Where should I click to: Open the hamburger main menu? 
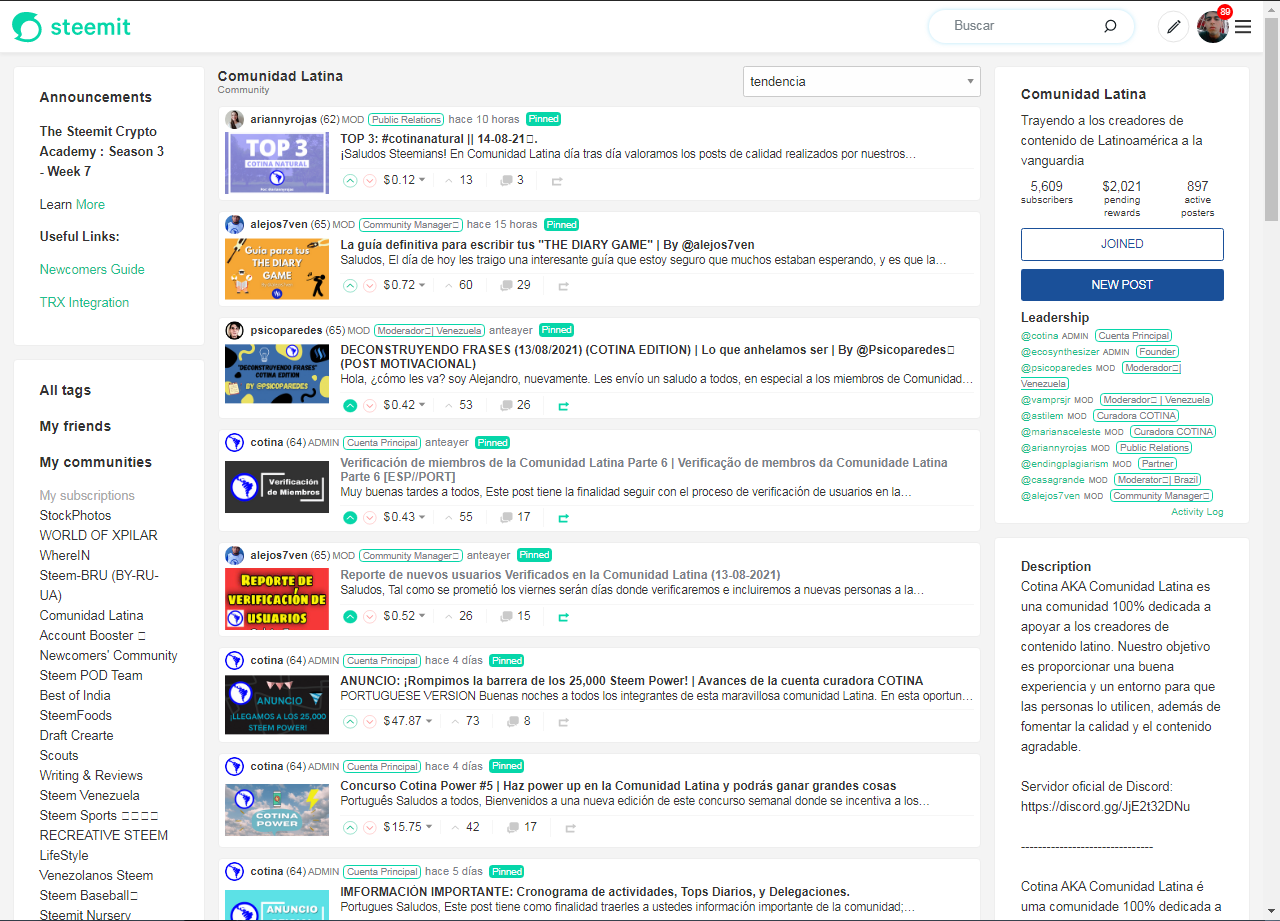click(1243, 27)
